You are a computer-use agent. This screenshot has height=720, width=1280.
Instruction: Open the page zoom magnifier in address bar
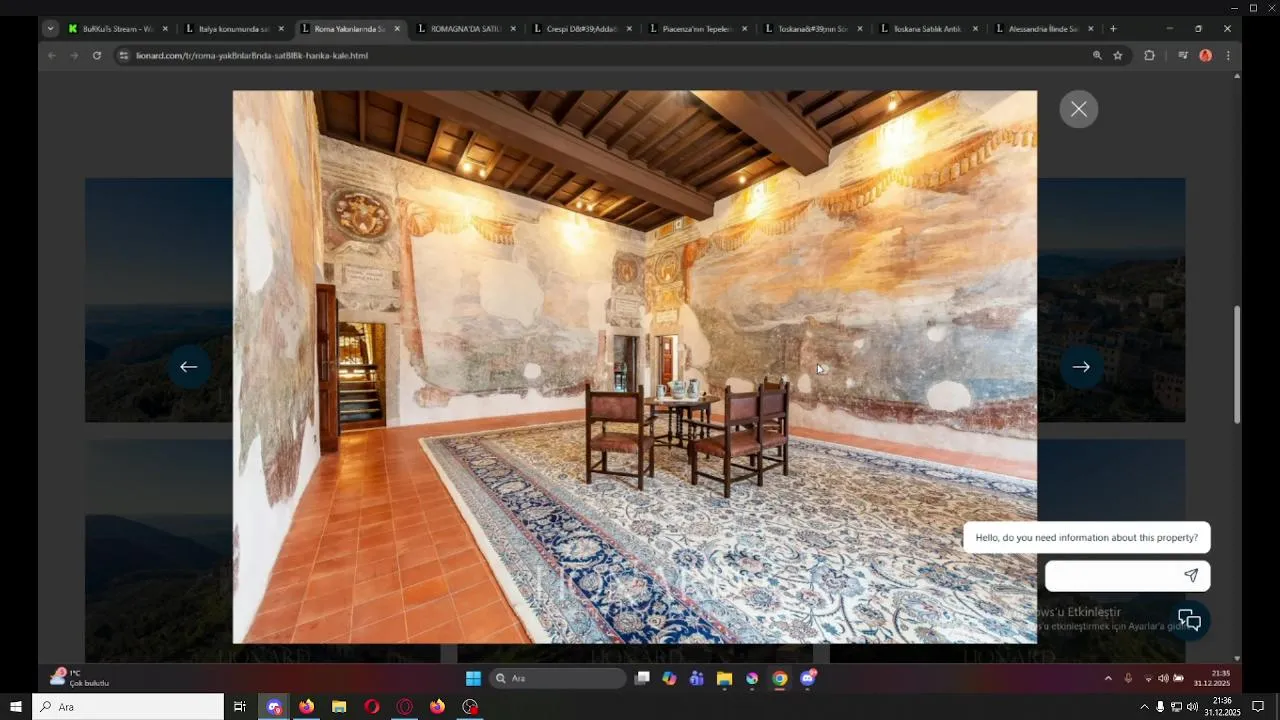pyautogui.click(x=1097, y=56)
